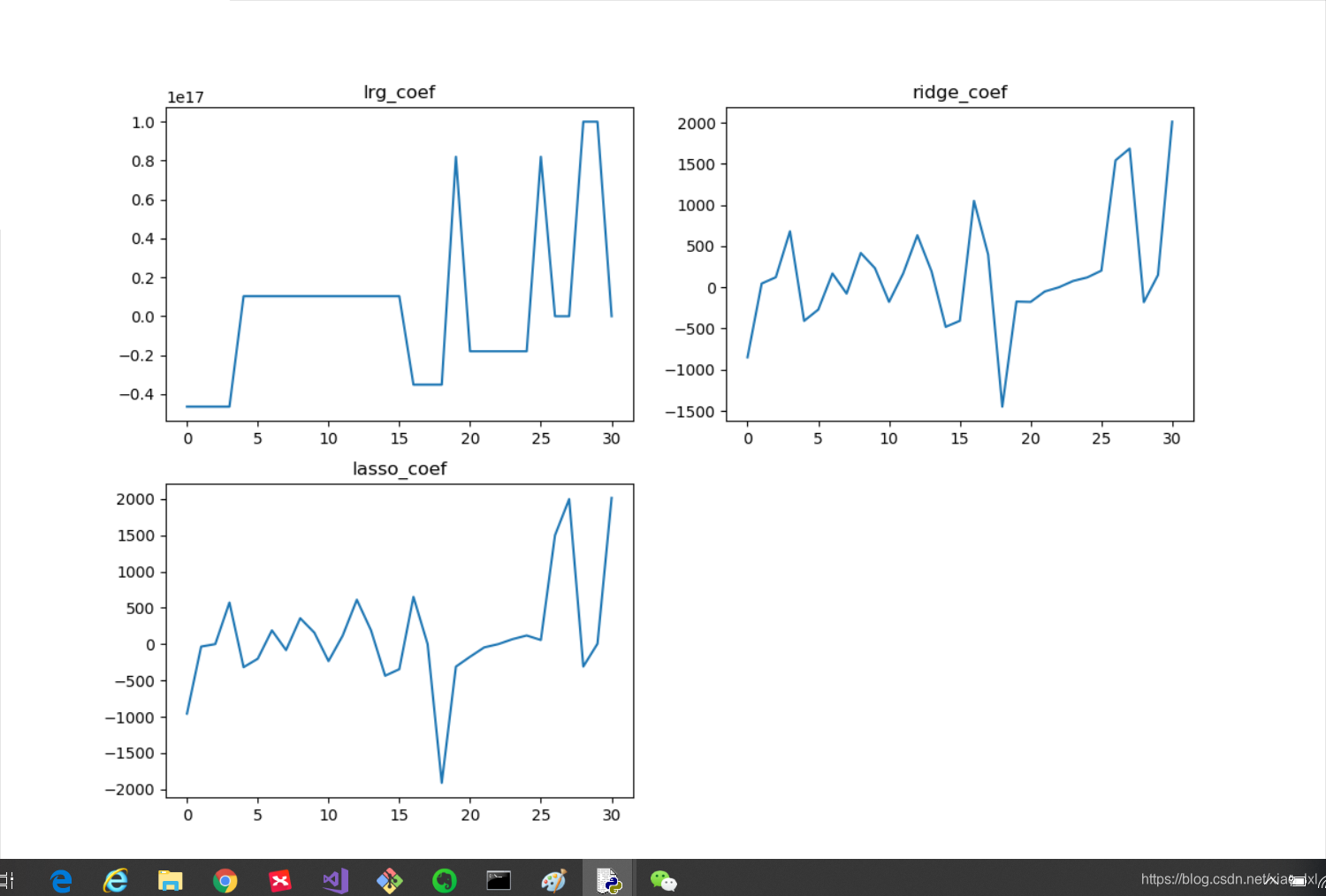Open Visual Studio from the taskbar
1326x896 pixels.
335,880
